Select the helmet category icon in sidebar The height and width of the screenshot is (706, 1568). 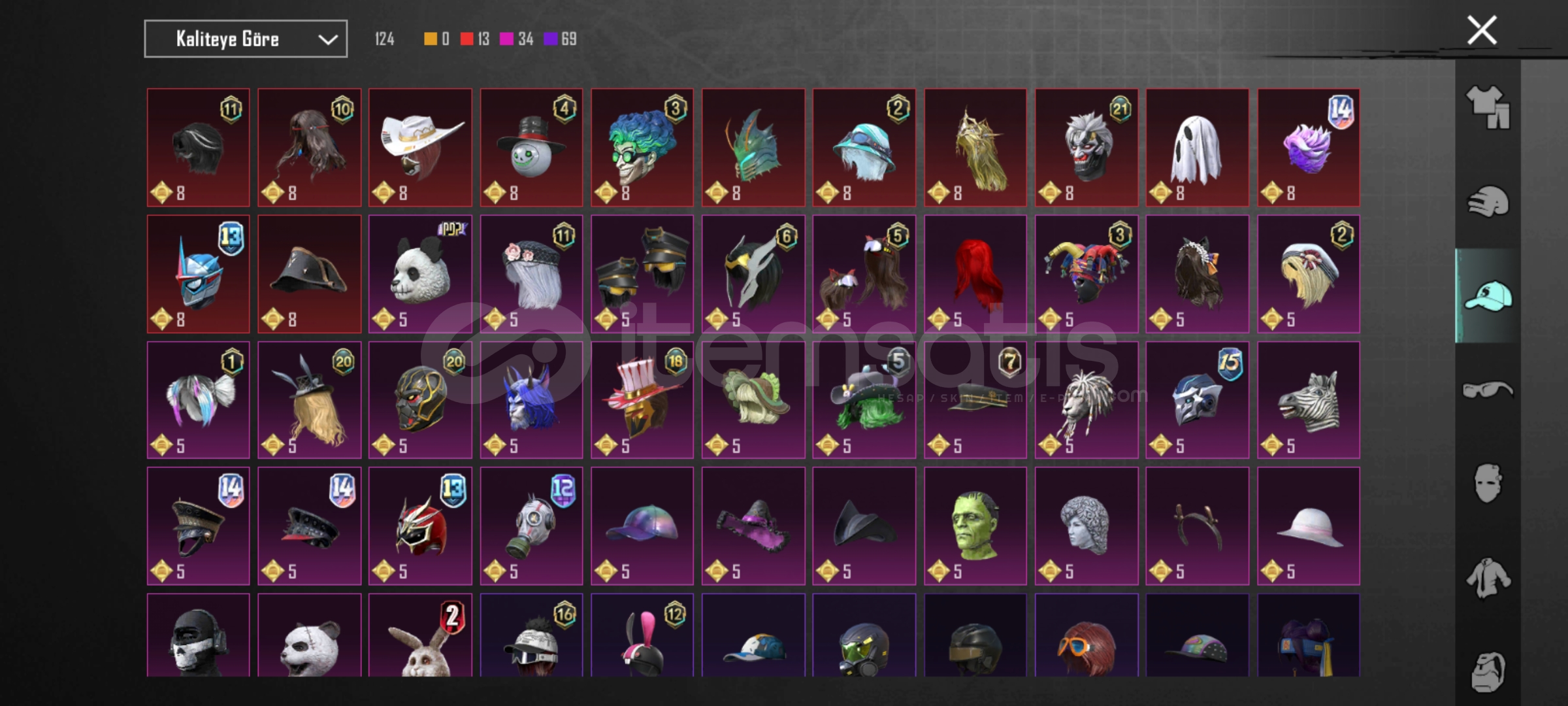click(1488, 201)
